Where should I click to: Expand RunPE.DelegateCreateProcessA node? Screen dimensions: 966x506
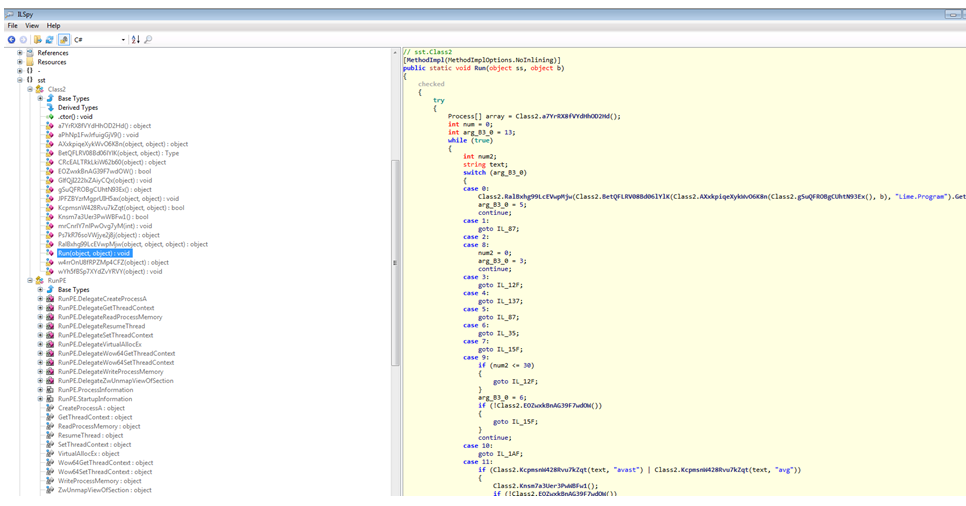(x=40, y=299)
